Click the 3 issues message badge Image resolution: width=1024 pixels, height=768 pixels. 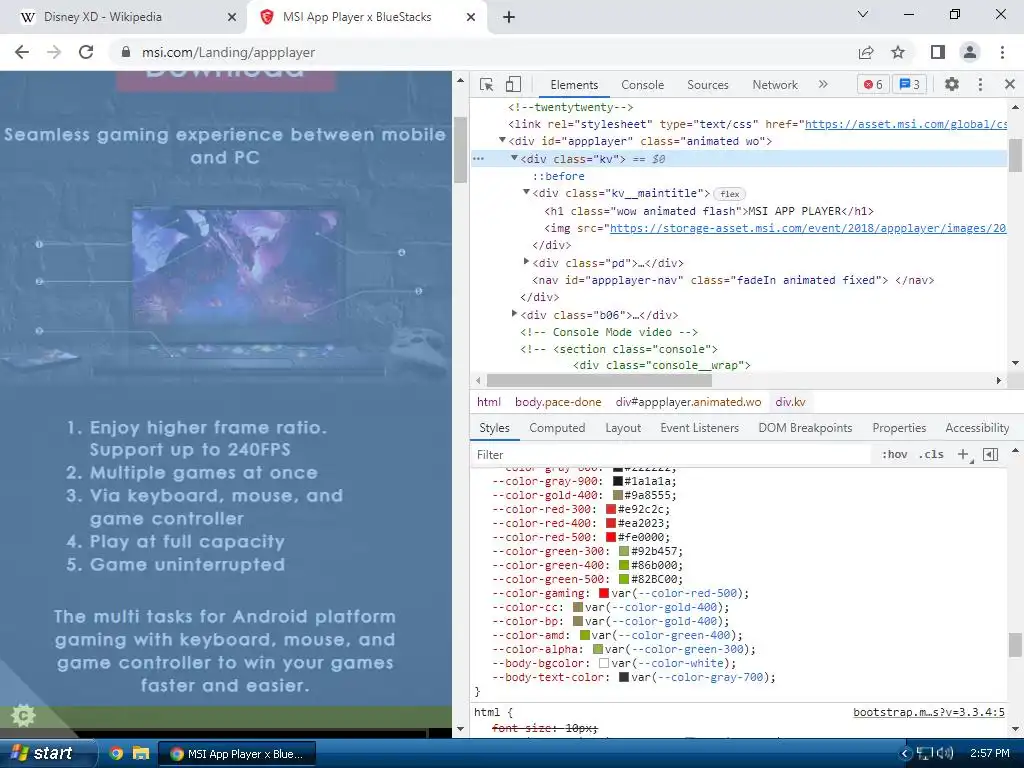(910, 84)
